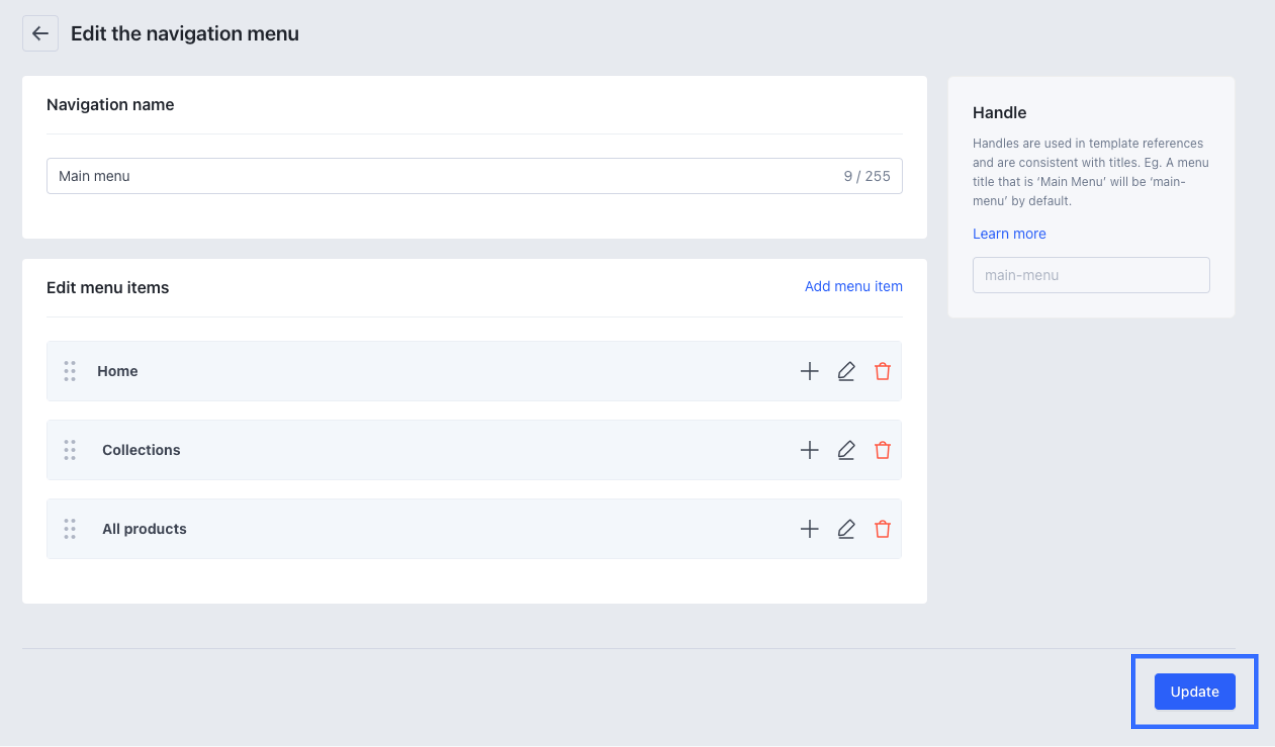Image resolution: width=1275 pixels, height=747 pixels.
Task: Click the Edit menu items heading
Action: pos(108,288)
